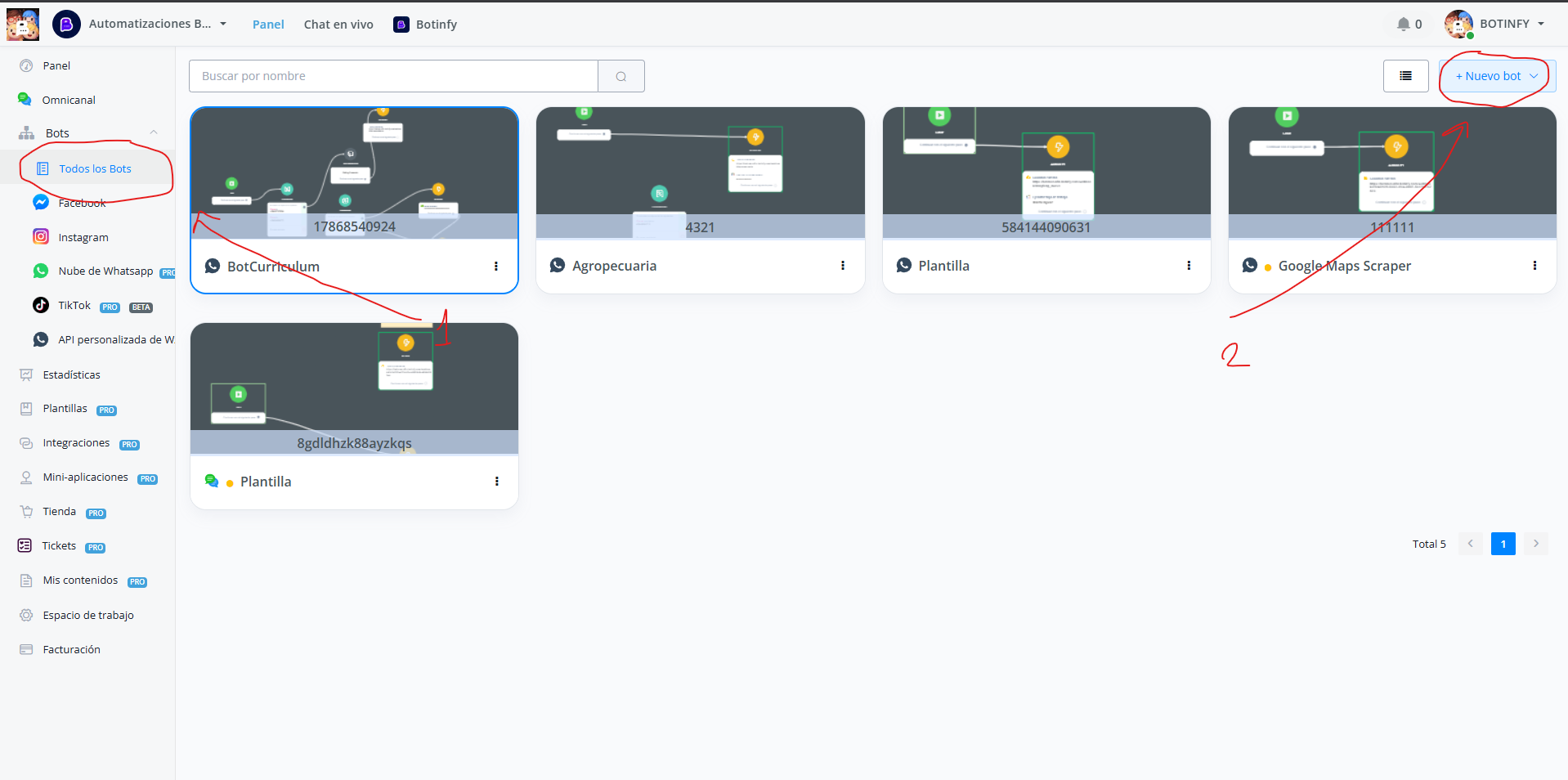Click the Botinfy logo icon in header
1568x780 pixels.
coord(401,25)
